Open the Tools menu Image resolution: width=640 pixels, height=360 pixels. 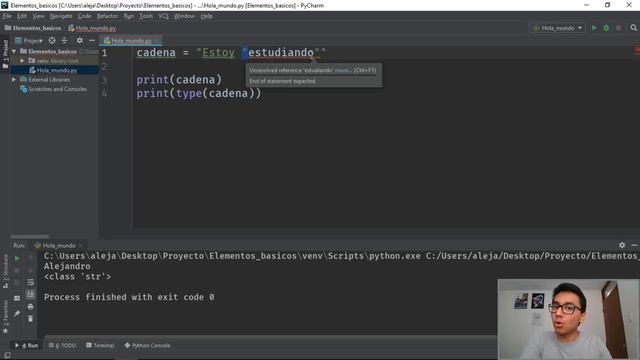point(146,16)
